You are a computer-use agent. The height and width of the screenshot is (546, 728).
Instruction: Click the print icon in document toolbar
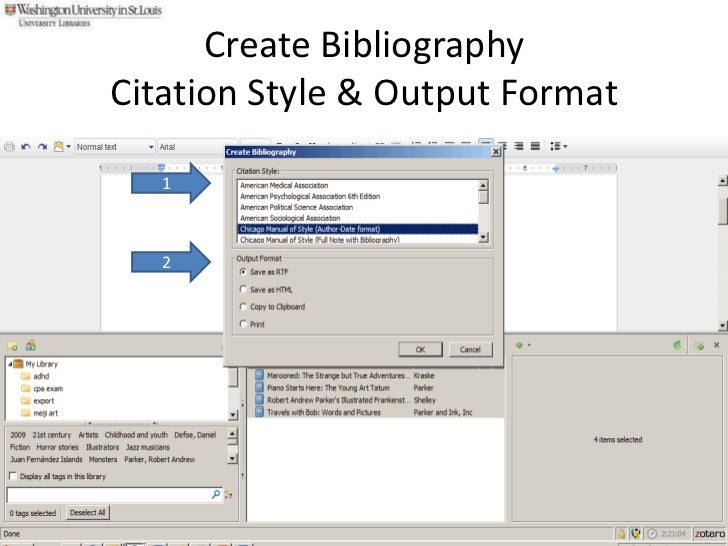coord(9,147)
